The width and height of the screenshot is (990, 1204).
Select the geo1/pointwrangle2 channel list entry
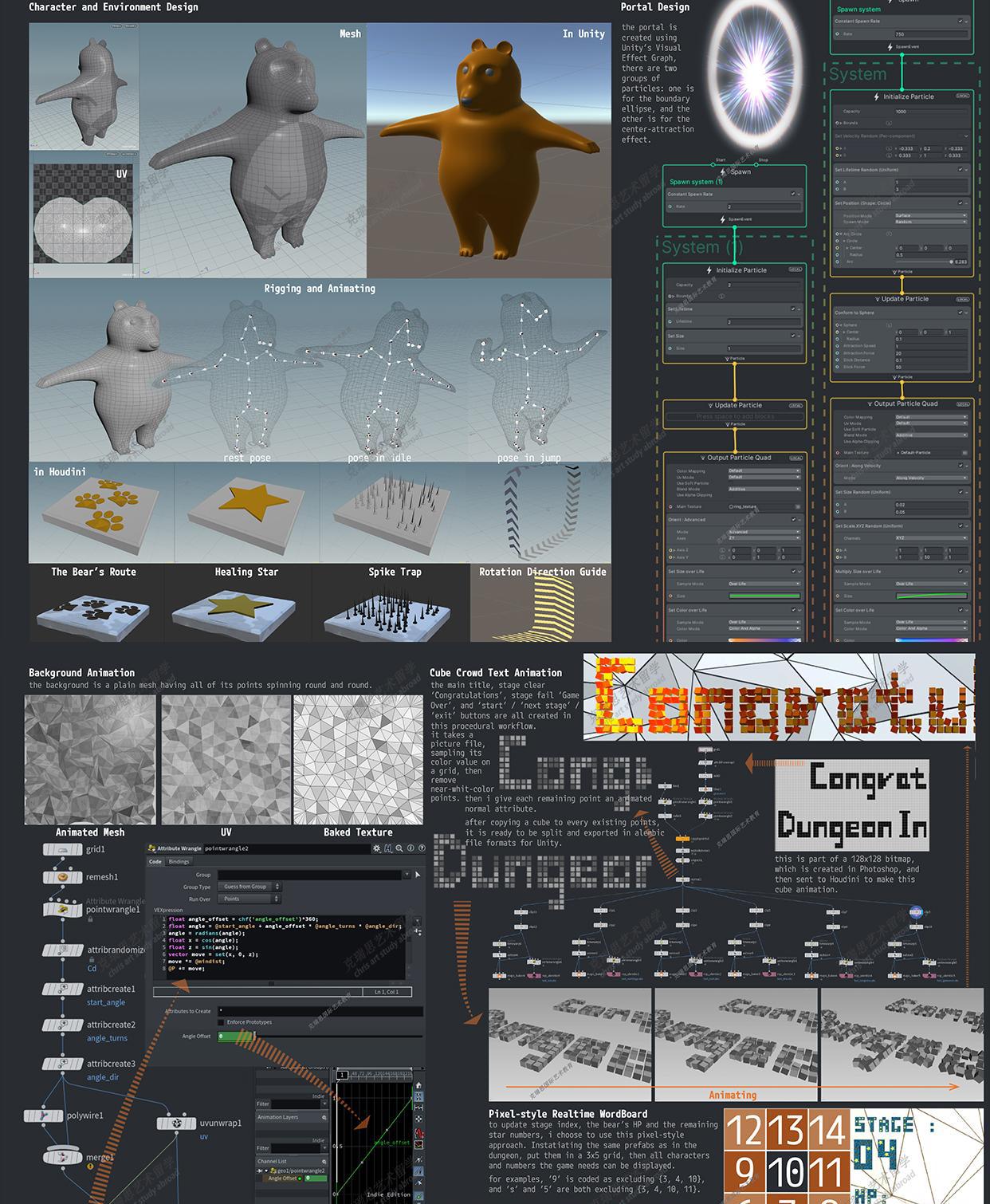click(x=297, y=1171)
